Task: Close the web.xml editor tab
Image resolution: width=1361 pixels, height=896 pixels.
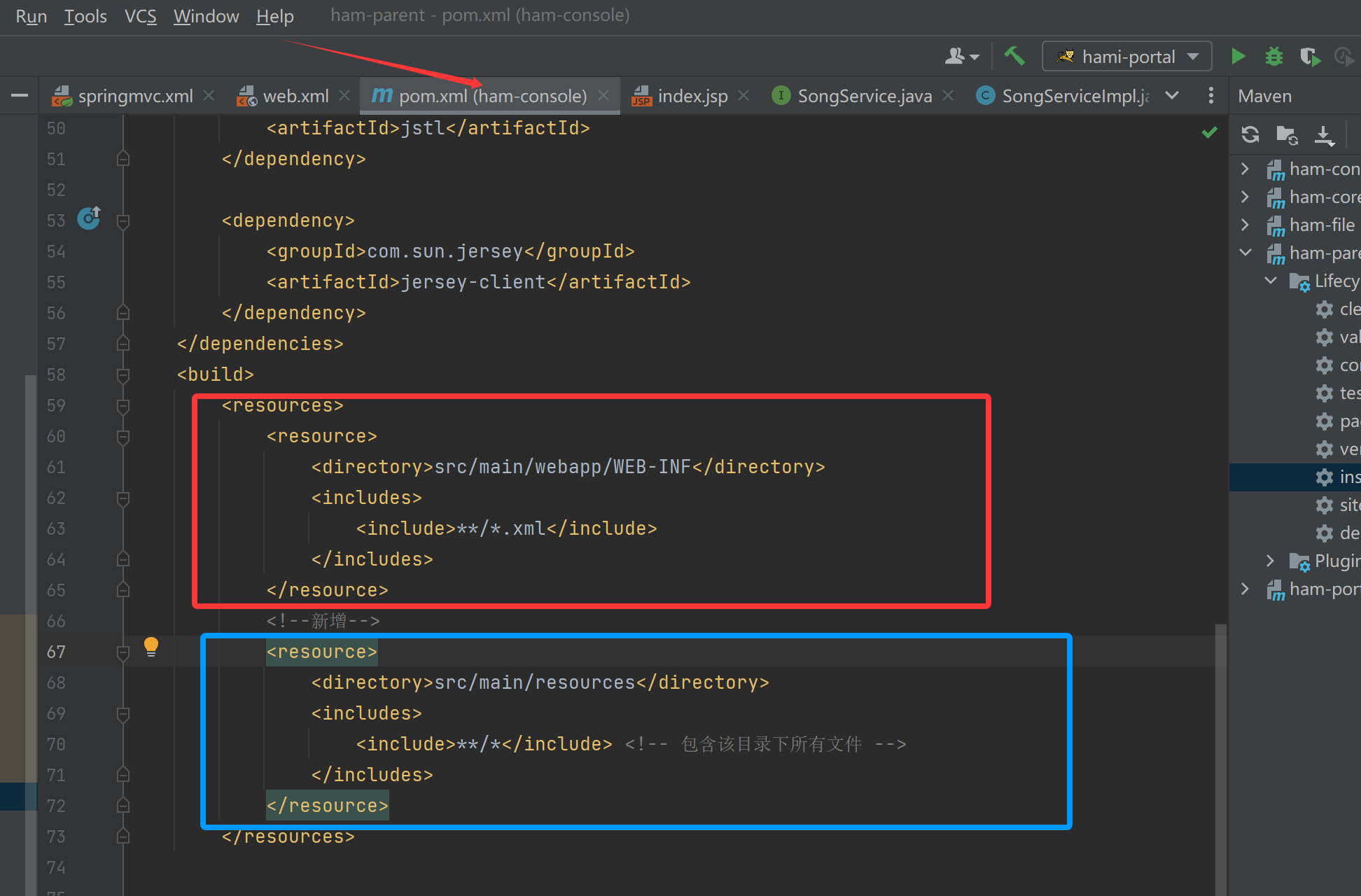Action: [344, 95]
